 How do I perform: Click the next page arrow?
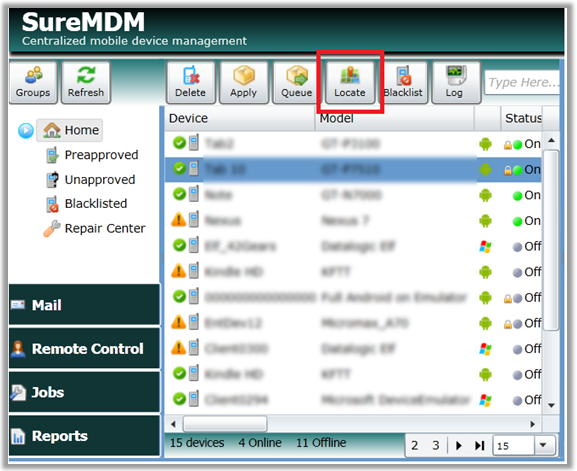(x=459, y=446)
